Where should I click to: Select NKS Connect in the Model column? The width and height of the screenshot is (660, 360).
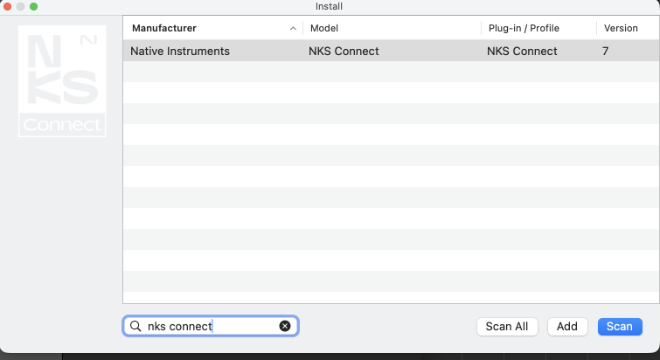pyautogui.click(x=343, y=51)
